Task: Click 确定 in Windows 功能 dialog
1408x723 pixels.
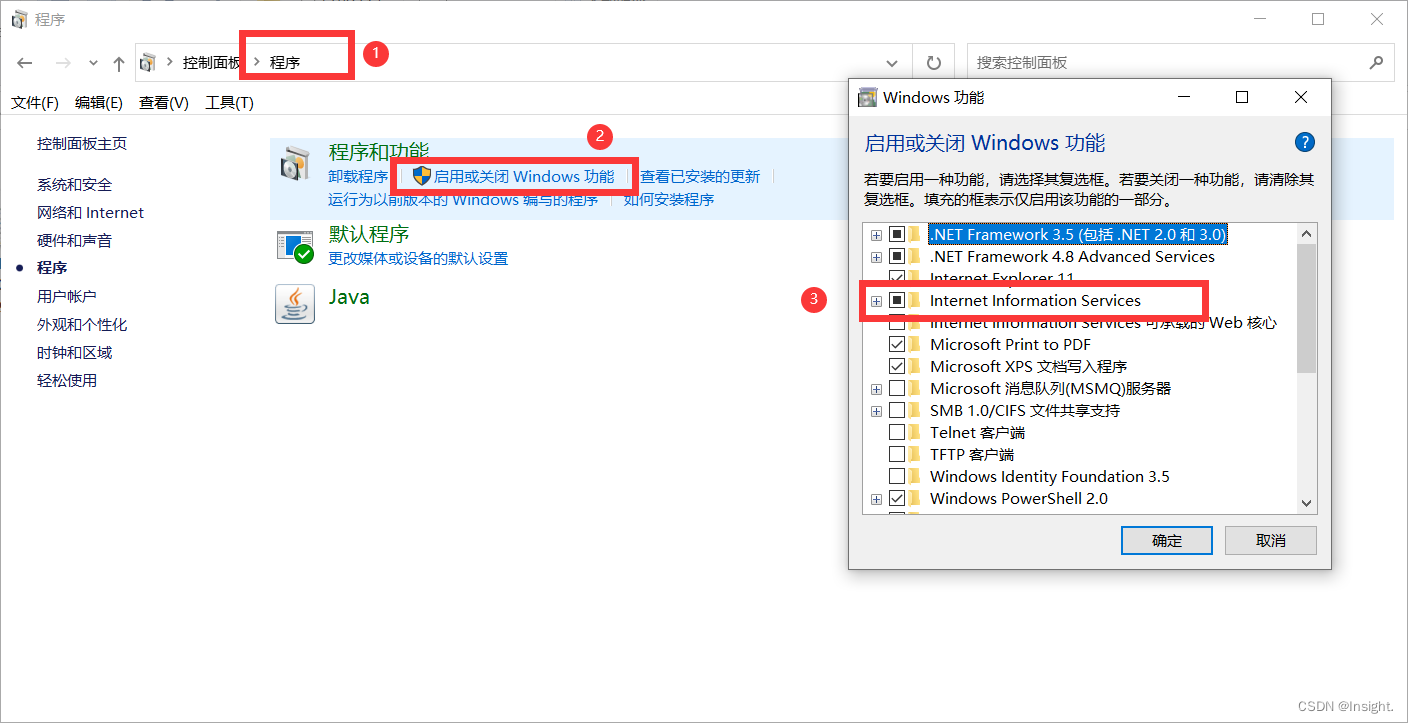Action: pyautogui.click(x=1167, y=540)
